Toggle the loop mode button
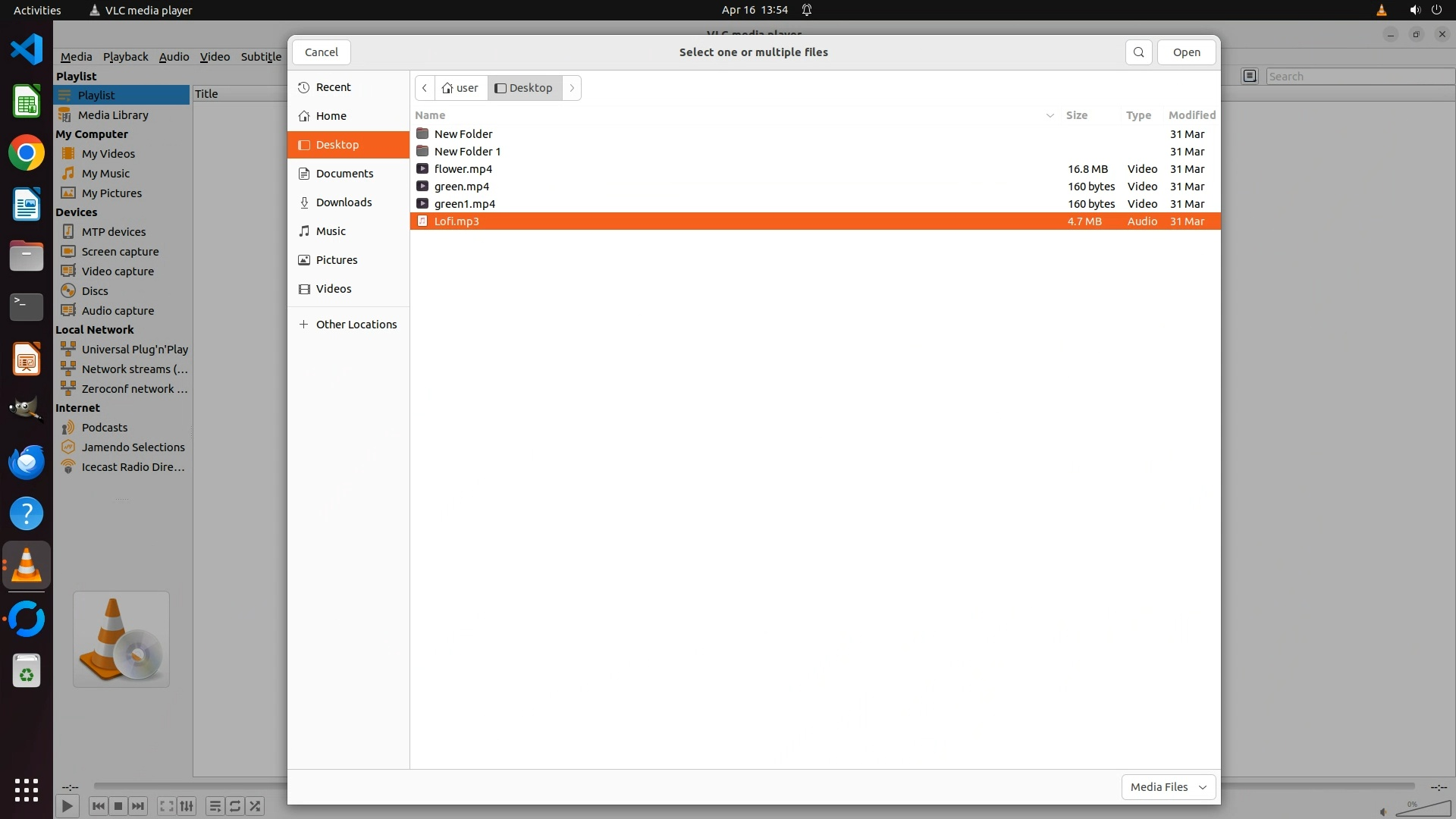Viewport: 1456px width, 819px height. (235, 806)
